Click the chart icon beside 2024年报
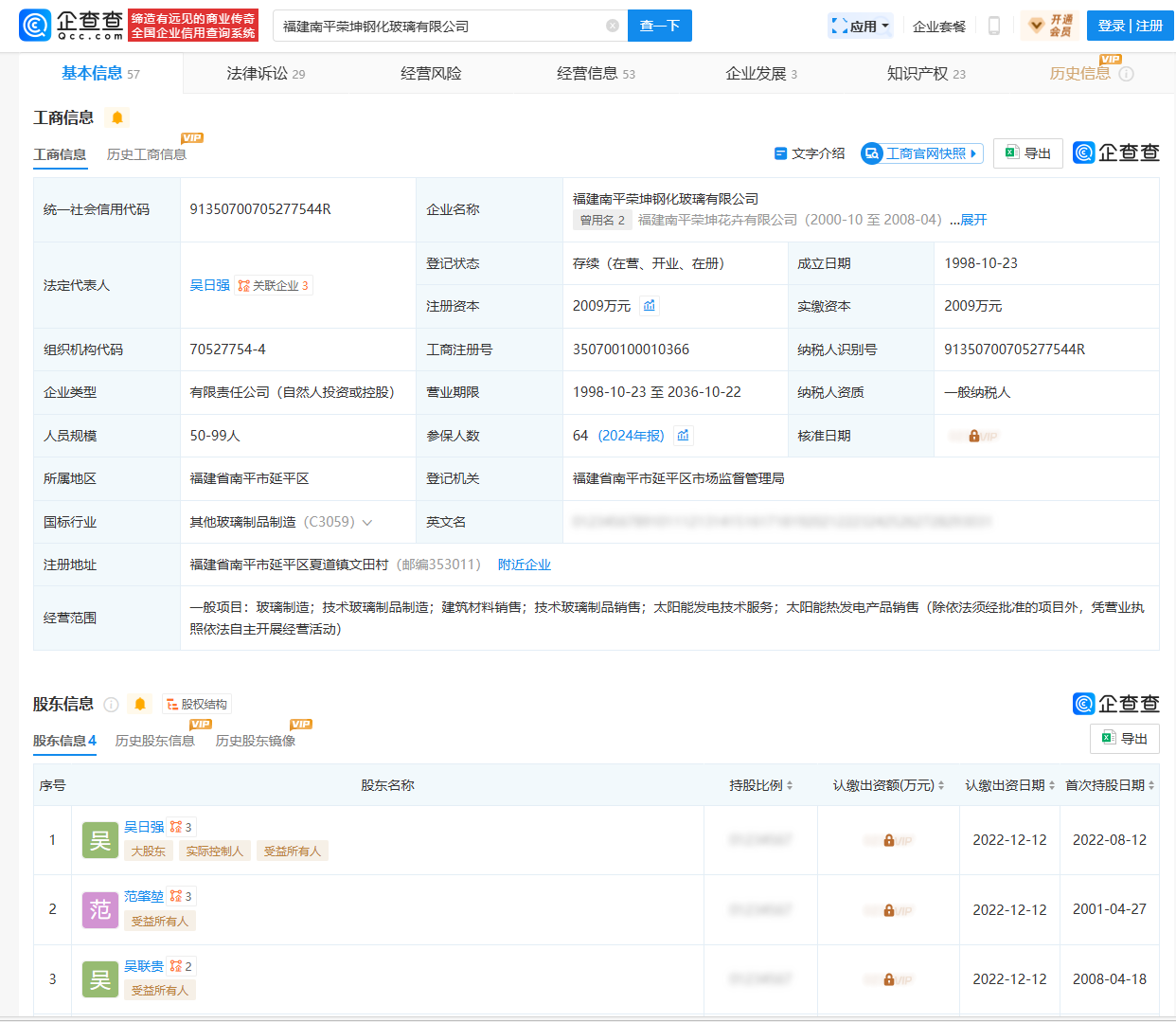This screenshot has height=1022, width=1176. tap(684, 436)
